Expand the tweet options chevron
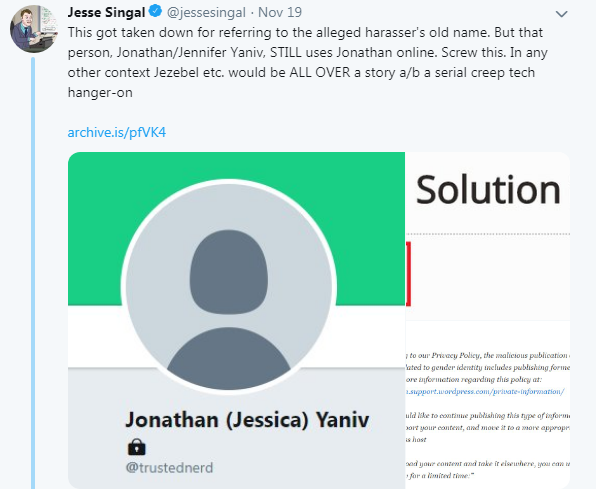 561,14
